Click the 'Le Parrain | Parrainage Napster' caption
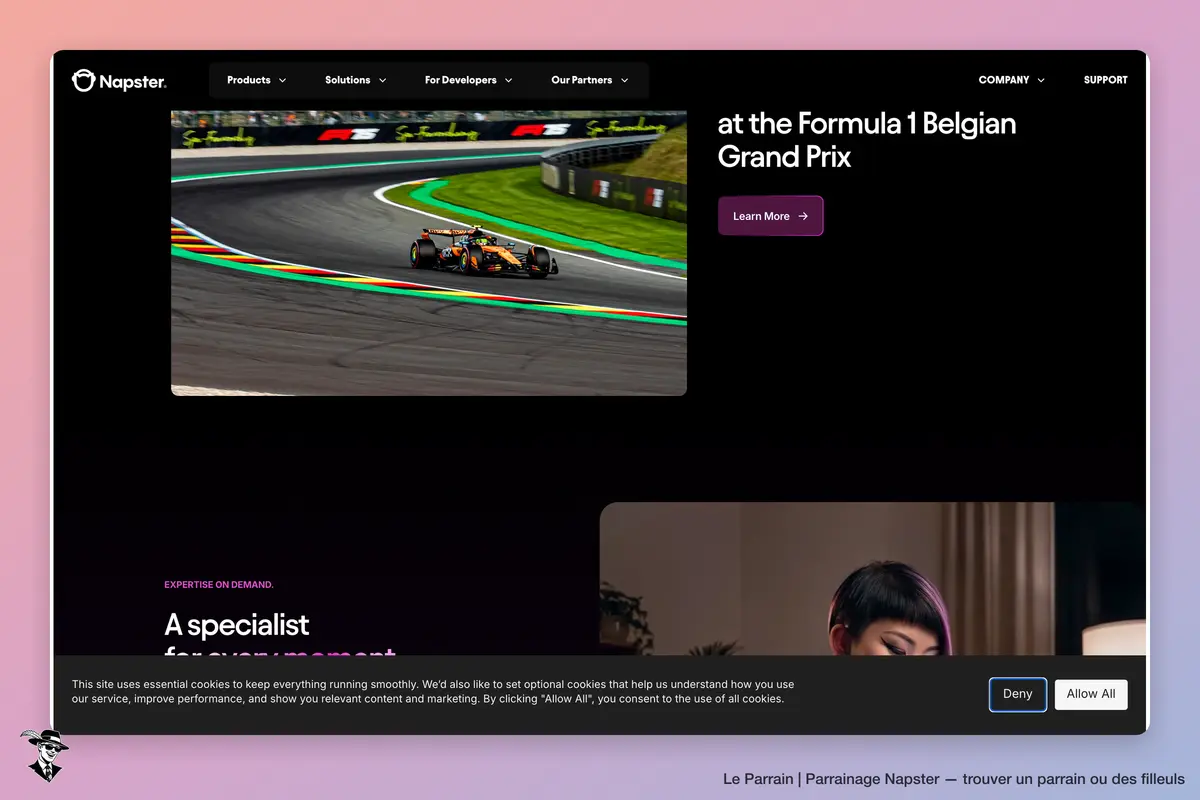The image size is (1200, 800). pyautogui.click(x=954, y=779)
